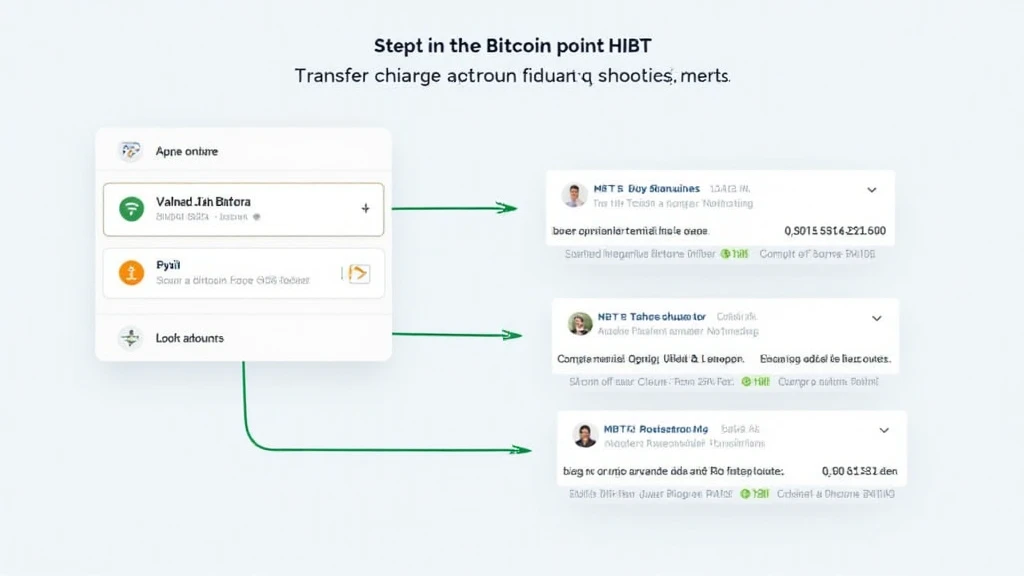The width and height of the screenshot is (1024, 576).
Task: Click the avatar on the second transaction card
Action: coord(580,323)
